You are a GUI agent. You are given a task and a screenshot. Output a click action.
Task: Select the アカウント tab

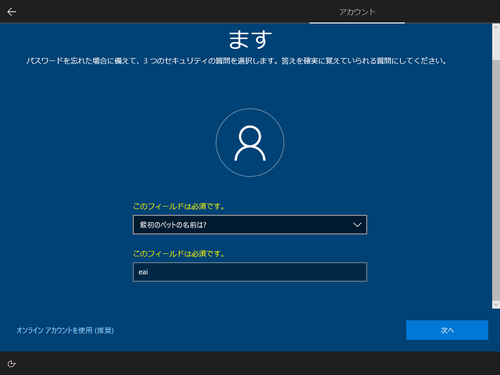[357, 12]
